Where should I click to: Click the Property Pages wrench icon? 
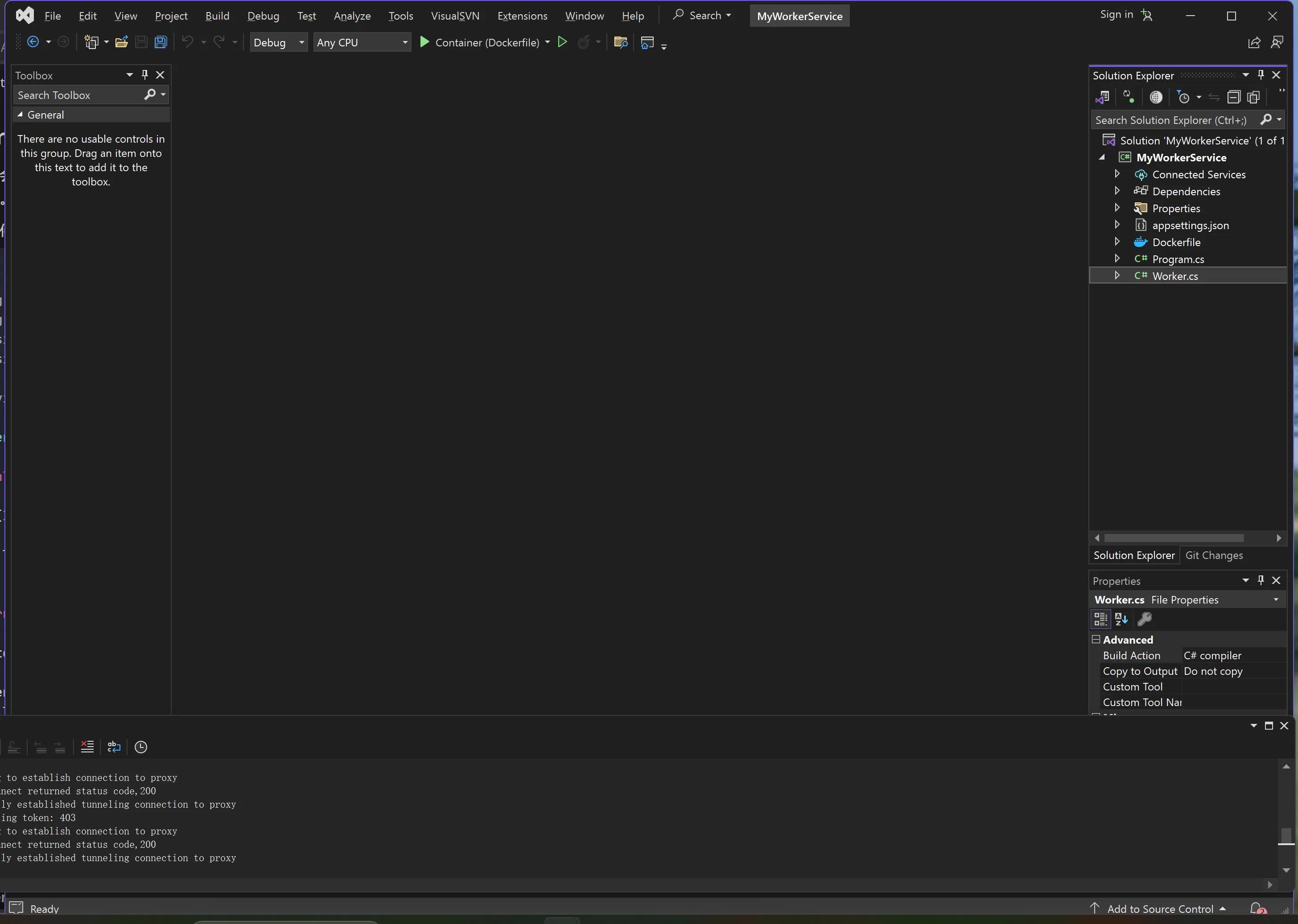1144,619
